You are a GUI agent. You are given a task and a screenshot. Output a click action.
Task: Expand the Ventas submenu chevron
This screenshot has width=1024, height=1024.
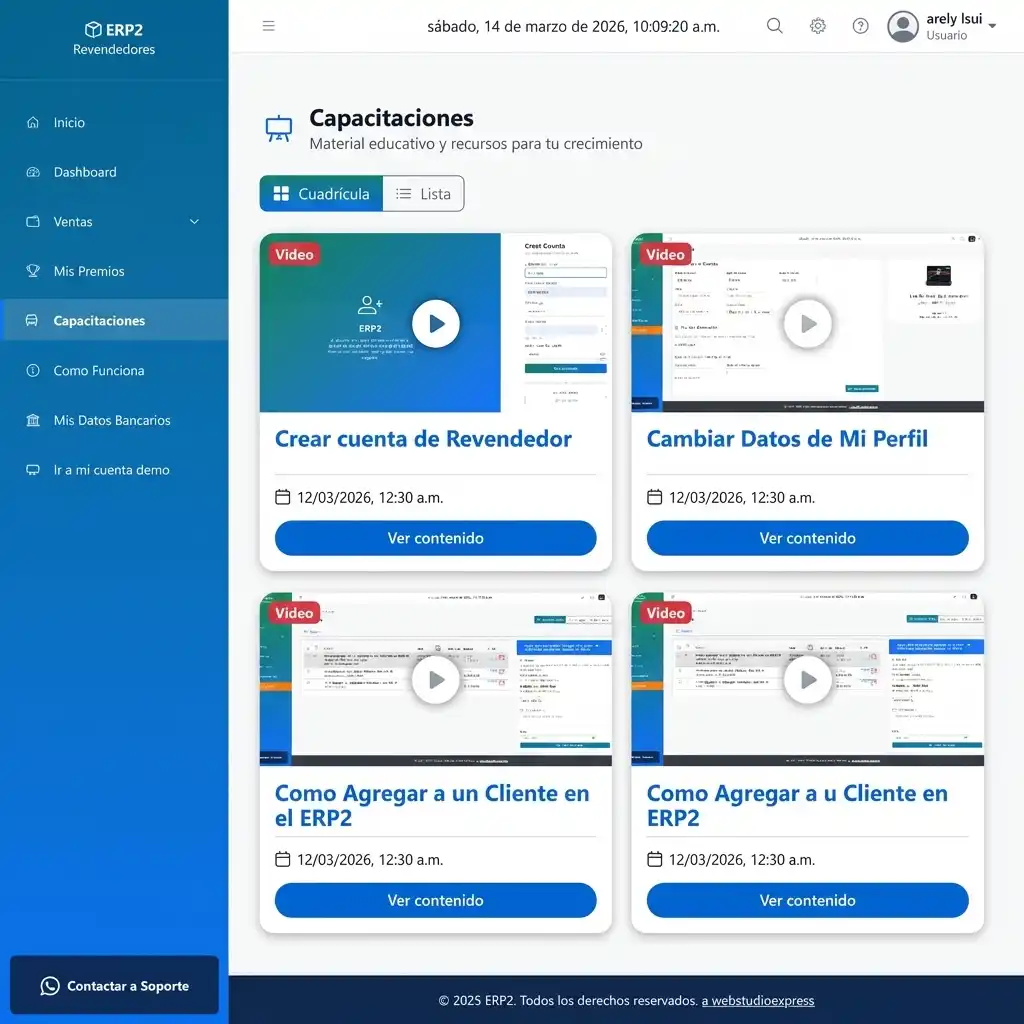(194, 222)
